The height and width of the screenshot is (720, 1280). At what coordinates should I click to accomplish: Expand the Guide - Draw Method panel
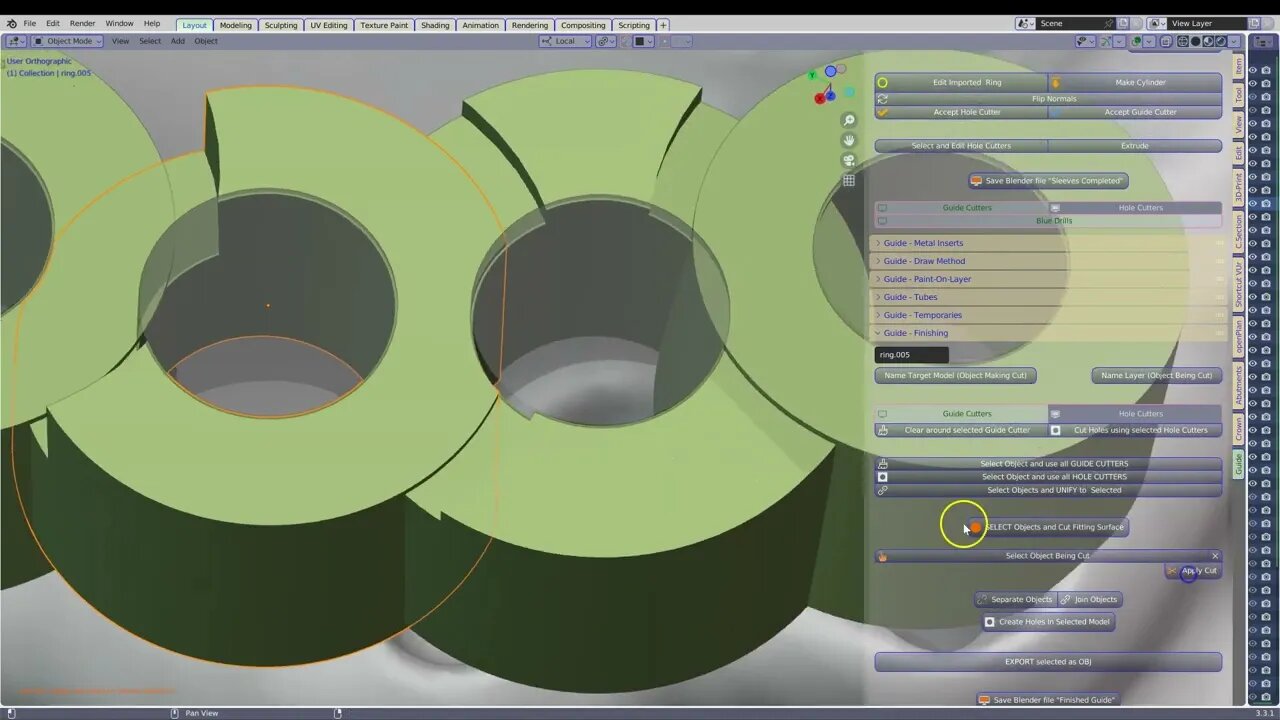click(1048, 261)
